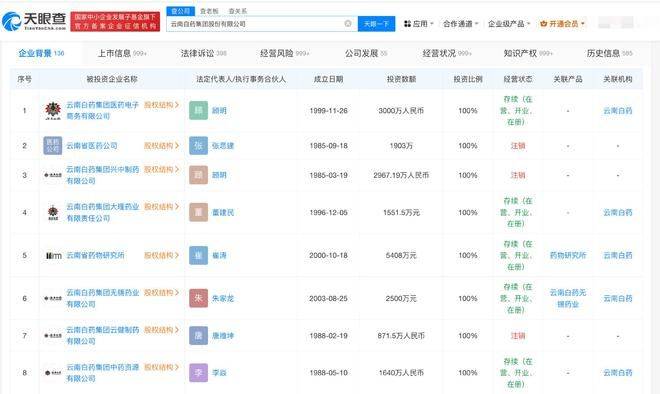Open company link 云南省医药公司

pos(92,146)
